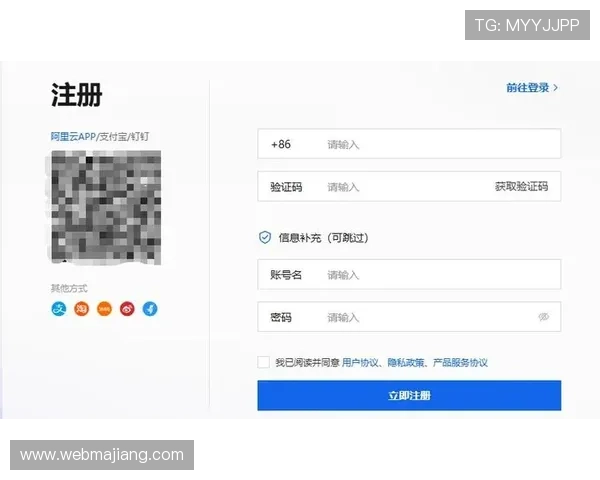The height and width of the screenshot is (480, 600).
Task: Go to login via 前往登录
Action: (532, 88)
